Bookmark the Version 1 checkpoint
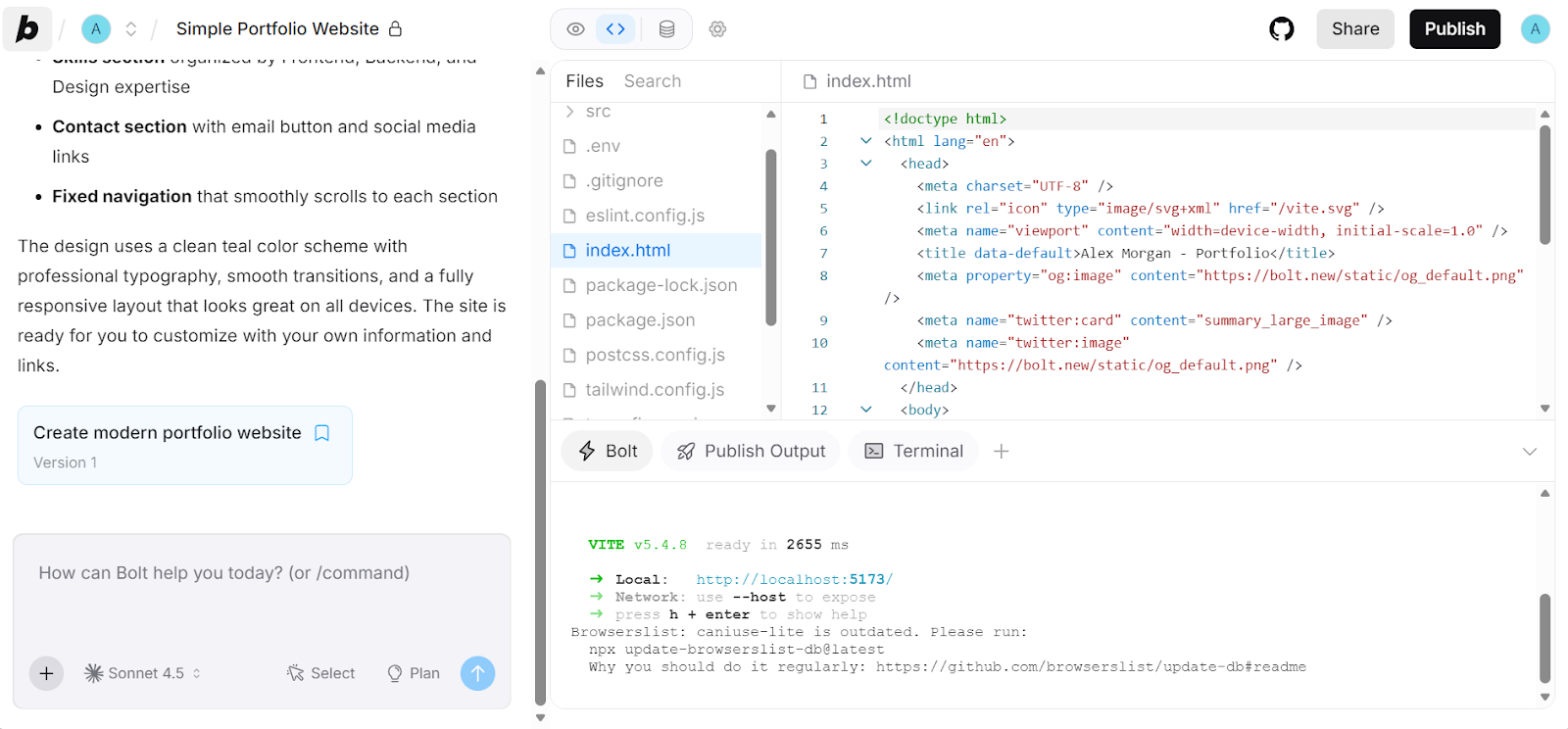 (x=321, y=433)
